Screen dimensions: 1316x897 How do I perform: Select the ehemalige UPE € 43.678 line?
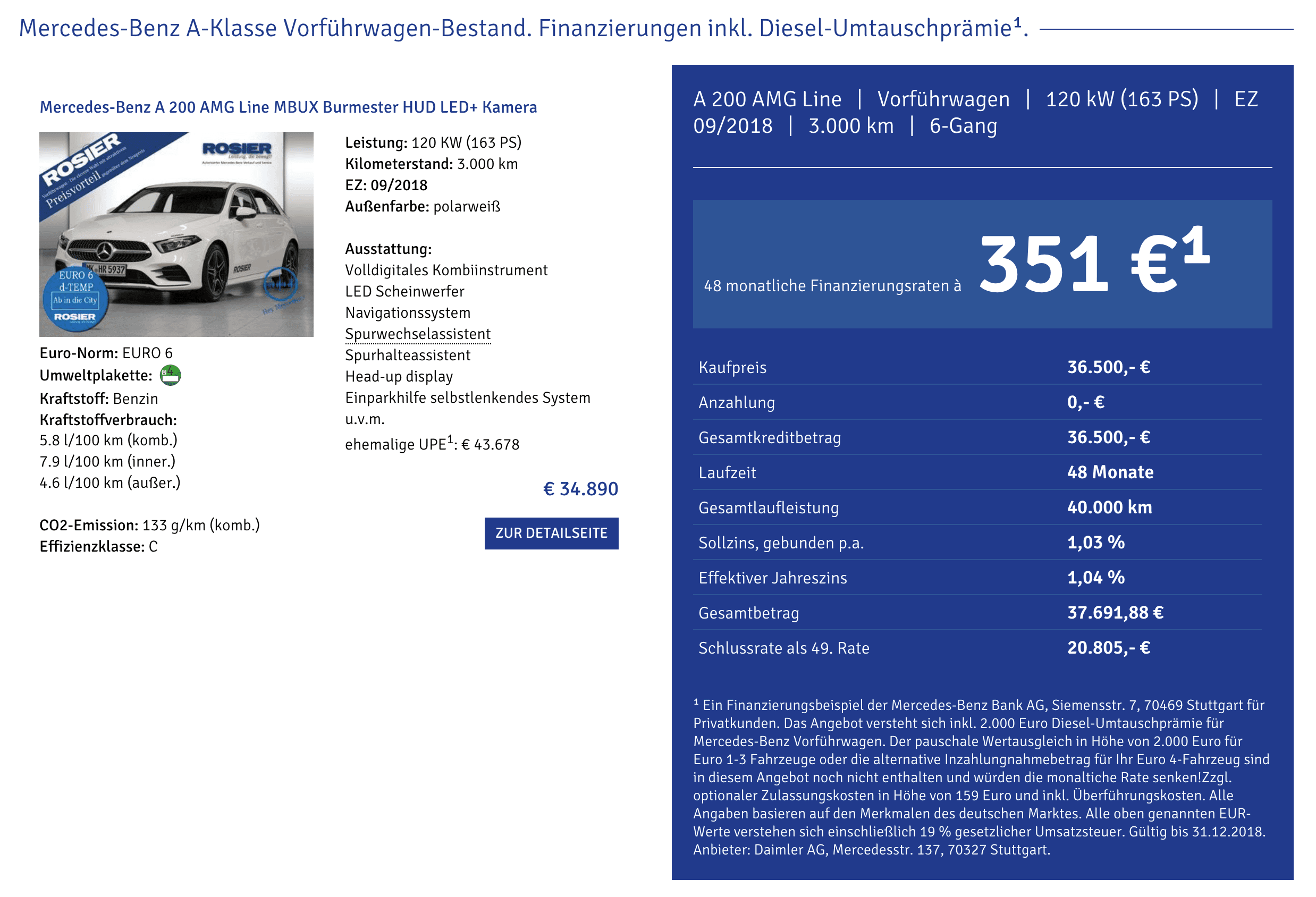pyautogui.click(x=432, y=443)
